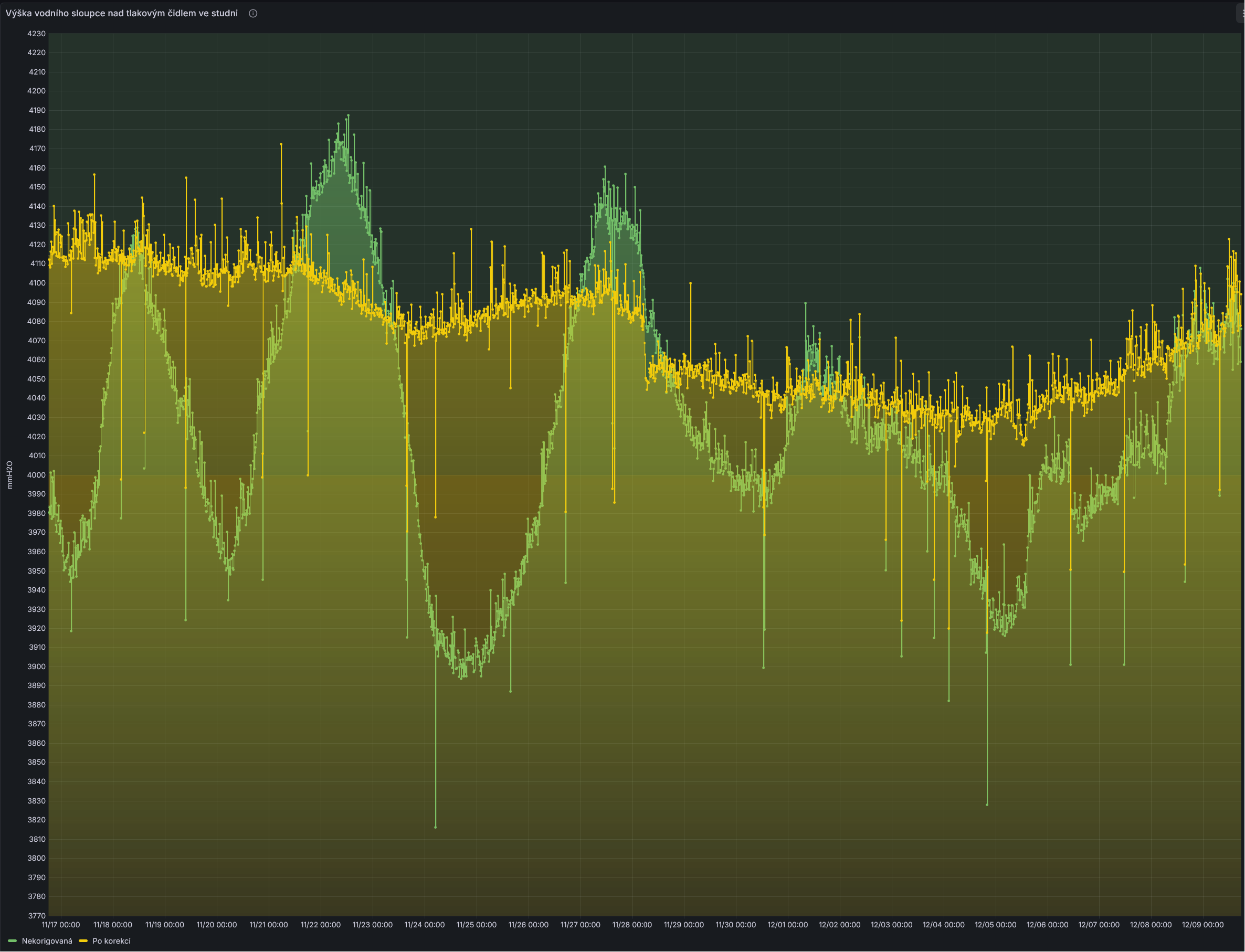Click the yellow Po korekci color swatch
Image resolution: width=1245 pixels, height=952 pixels.
point(83,940)
